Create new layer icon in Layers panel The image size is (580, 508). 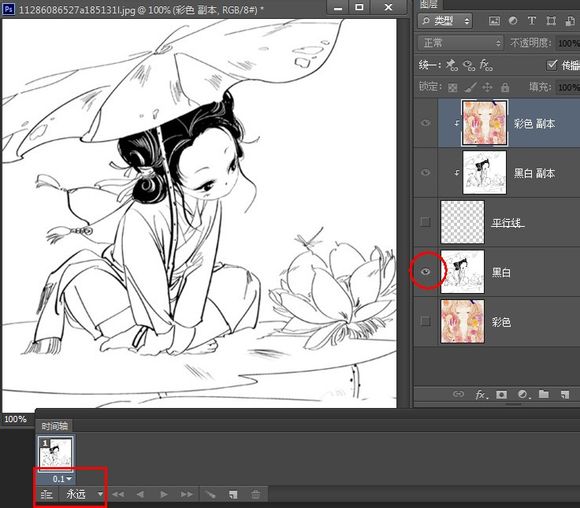565,394
